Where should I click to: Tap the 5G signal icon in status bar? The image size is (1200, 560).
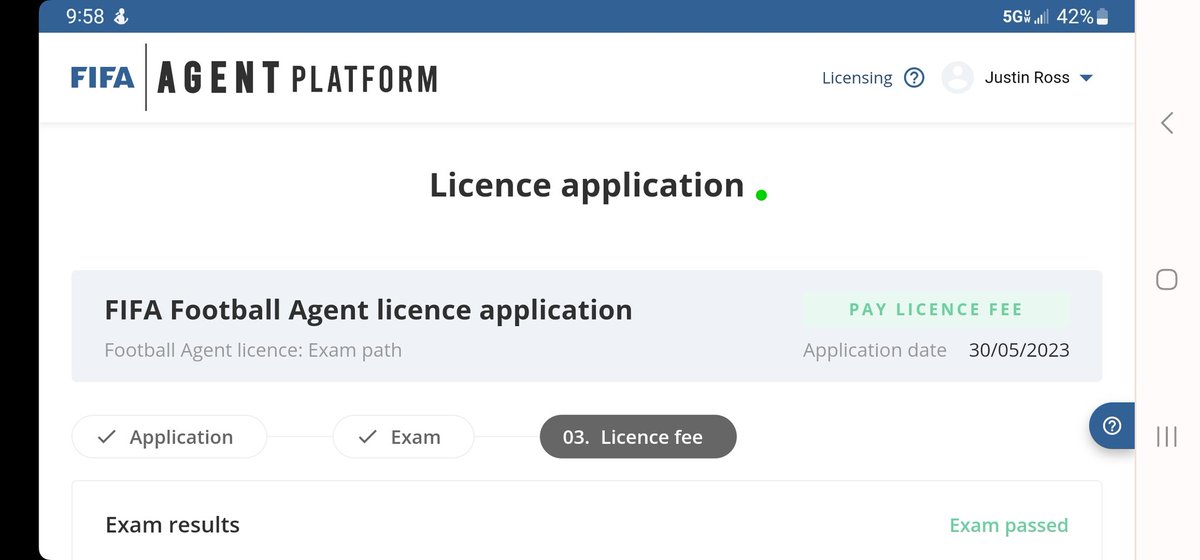1024,16
